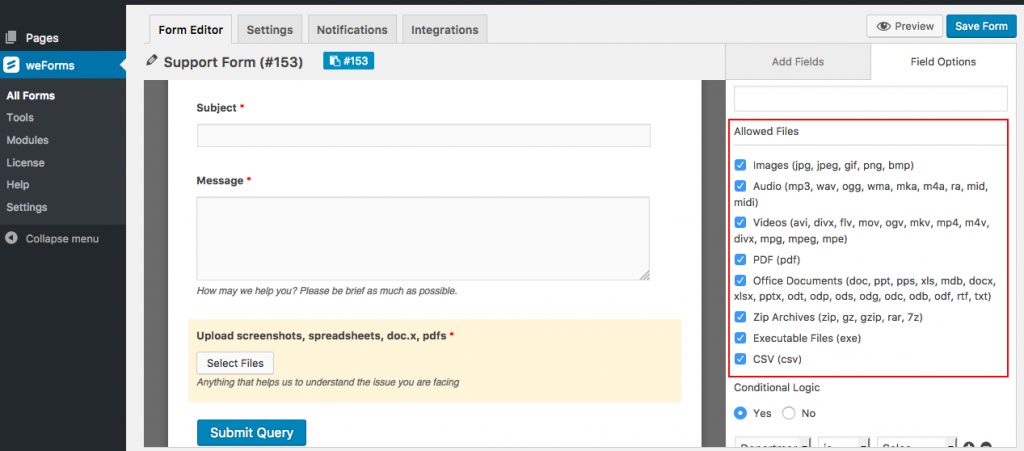Viewport: 1024px width, 451px height.
Task: Select the No radio for Conditional Logic
Action: click(x=789, y=412)
